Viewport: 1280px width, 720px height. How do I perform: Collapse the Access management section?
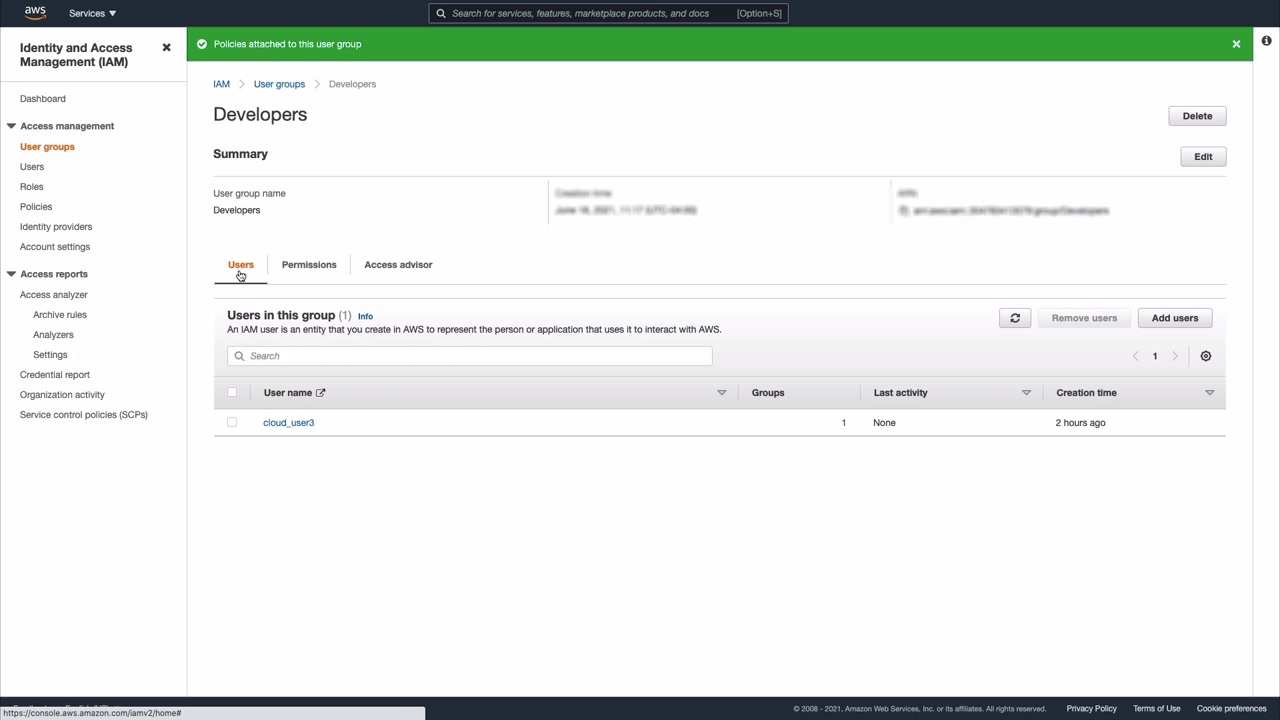(11, 126)
